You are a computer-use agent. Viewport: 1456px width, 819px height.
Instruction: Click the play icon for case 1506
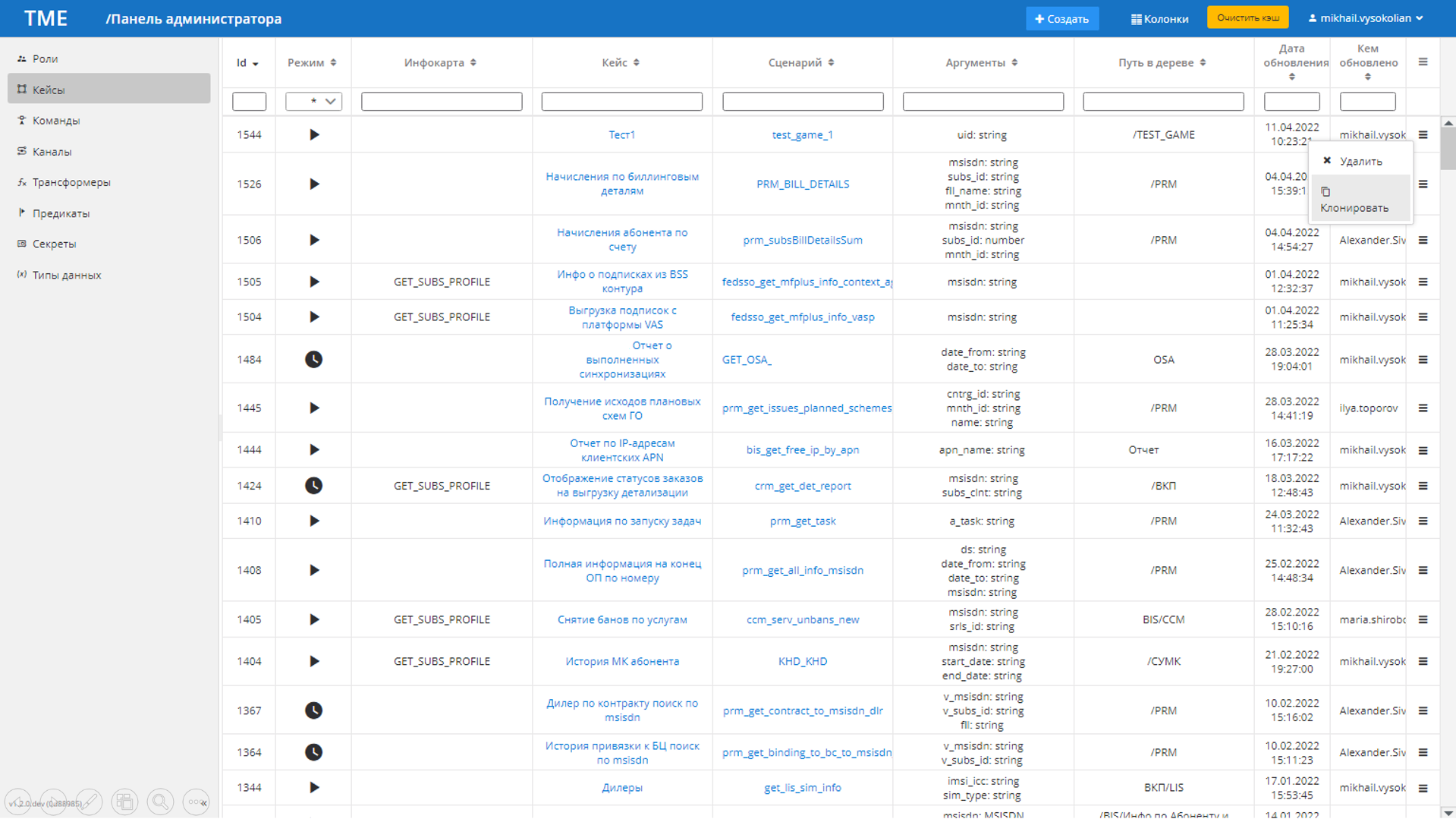314,241
